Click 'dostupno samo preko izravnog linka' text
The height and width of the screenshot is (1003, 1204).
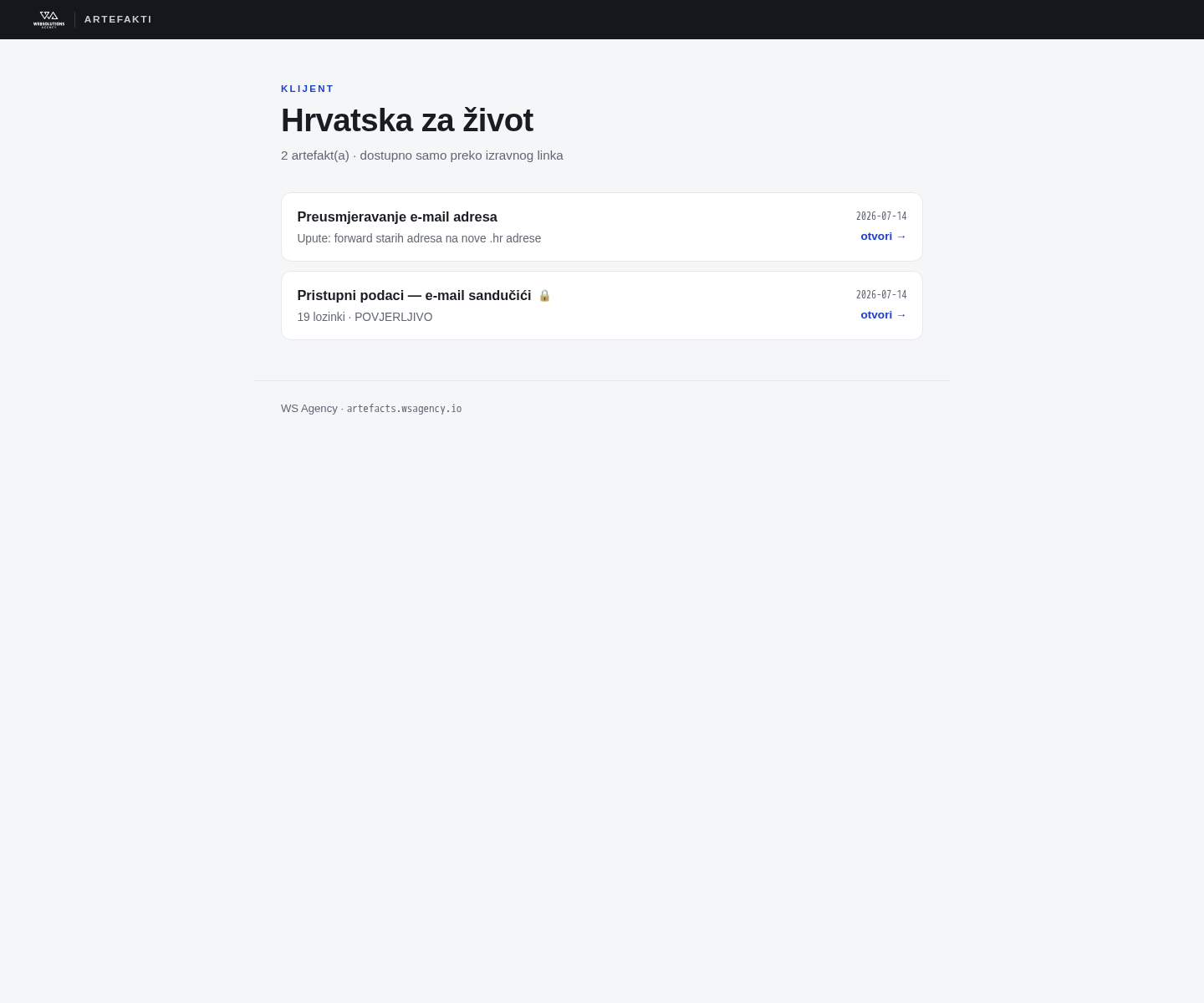(x=462, y=155)
